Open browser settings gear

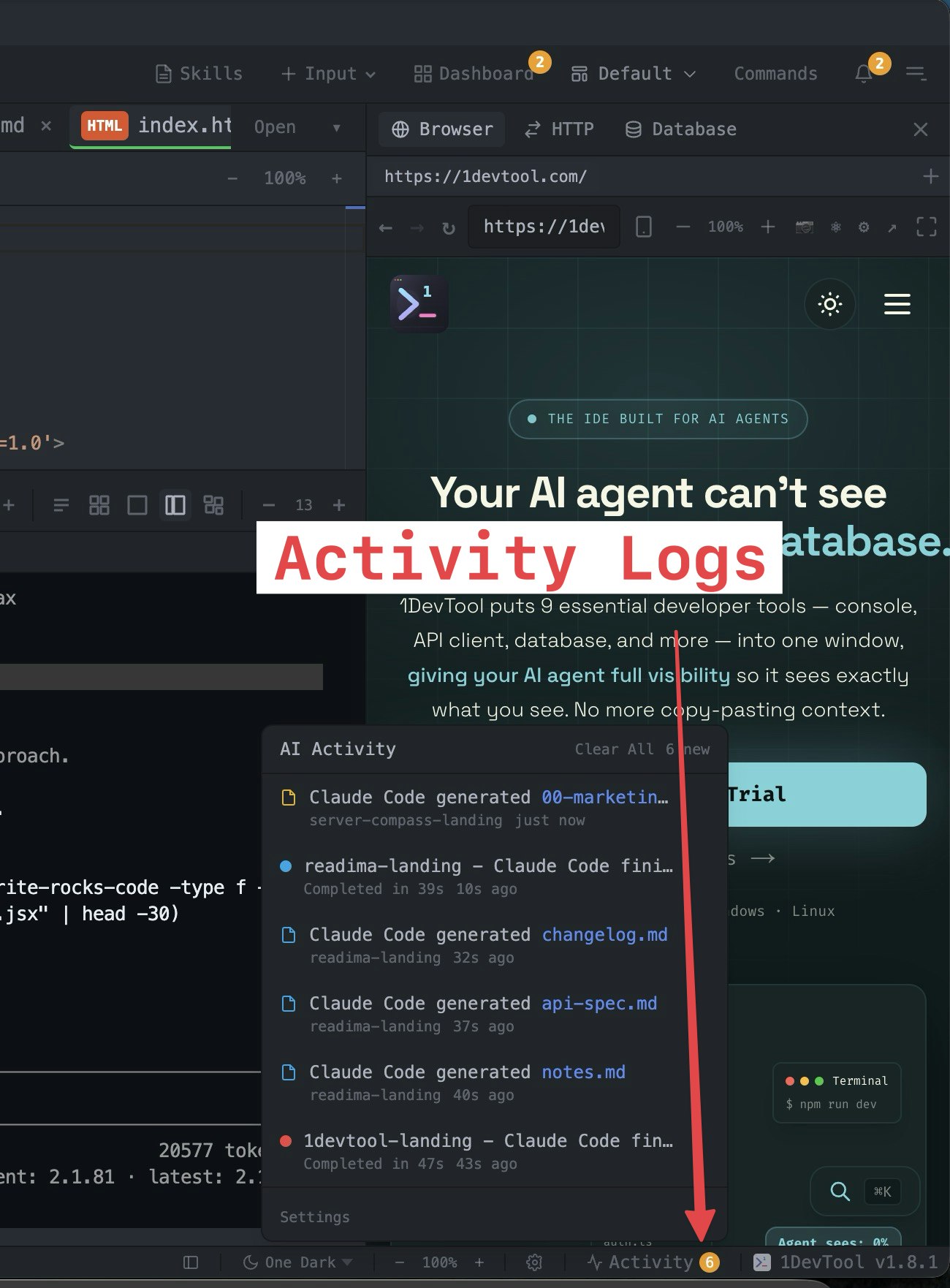864,227
